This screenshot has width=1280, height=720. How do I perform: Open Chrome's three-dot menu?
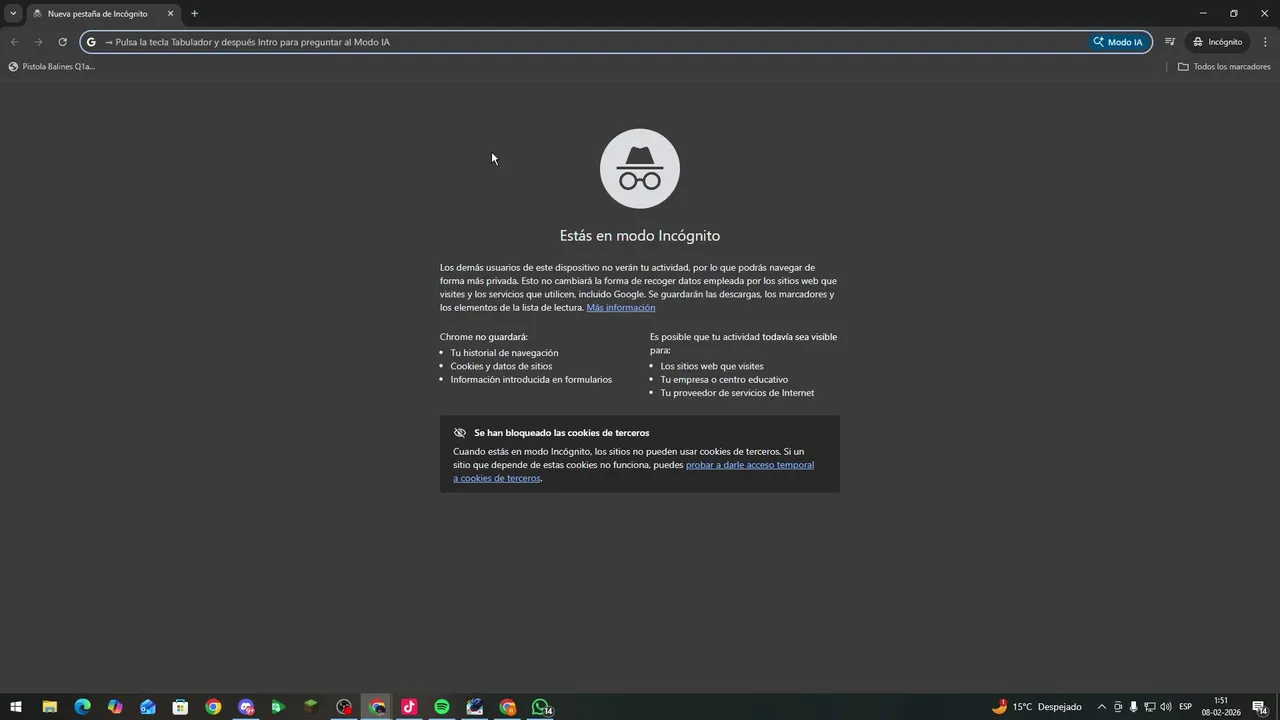tap(1265, 42)
